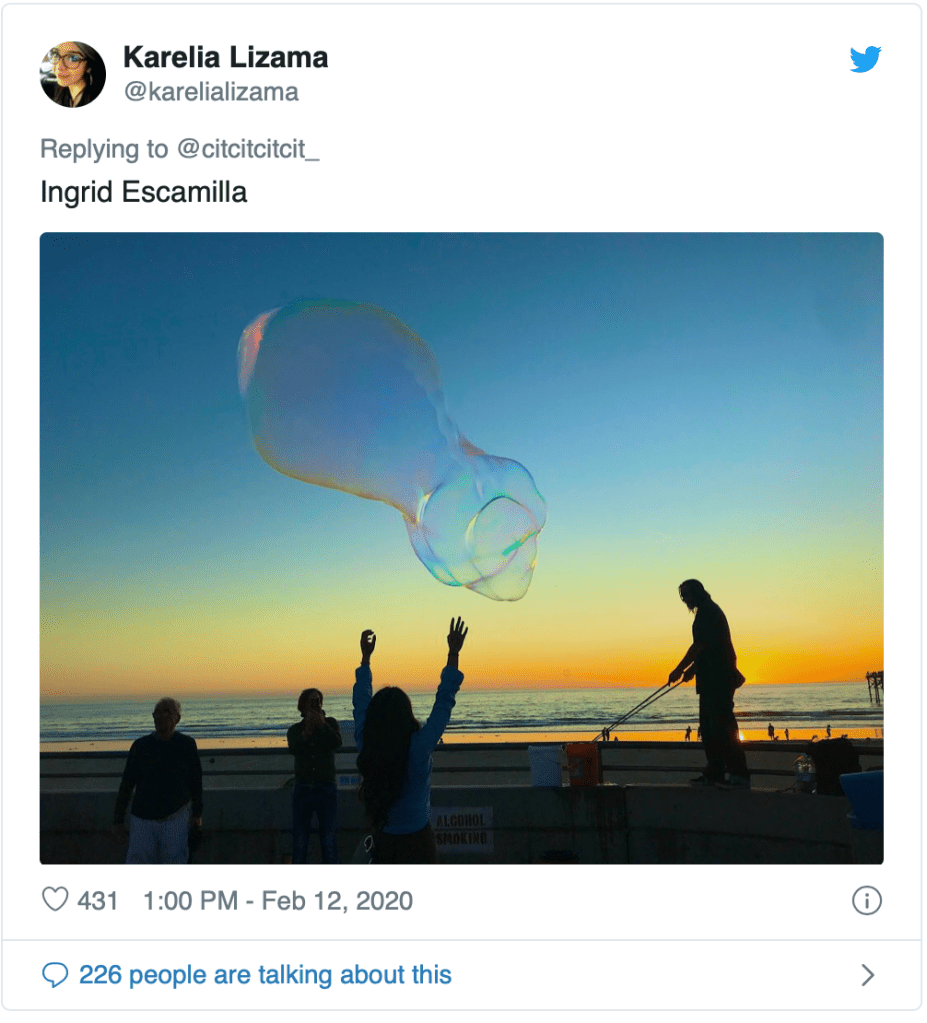The height and width of the screenshot is (1023, 927).
Task: Click the ALCOHOL SMOKING sign in the photo
Action: click(x=462, y=830)
